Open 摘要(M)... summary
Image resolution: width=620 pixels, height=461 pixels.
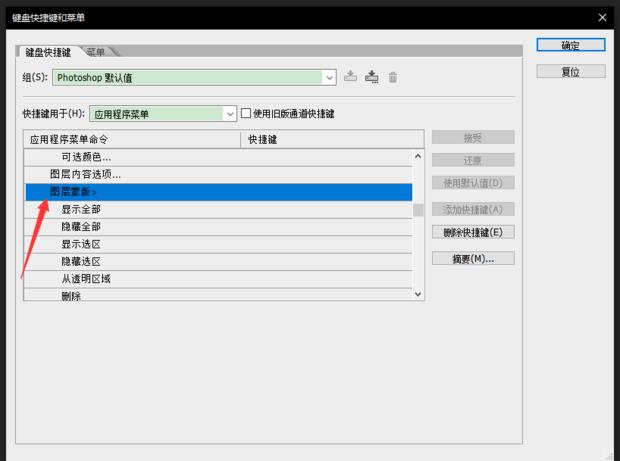(x=473, y=258)
